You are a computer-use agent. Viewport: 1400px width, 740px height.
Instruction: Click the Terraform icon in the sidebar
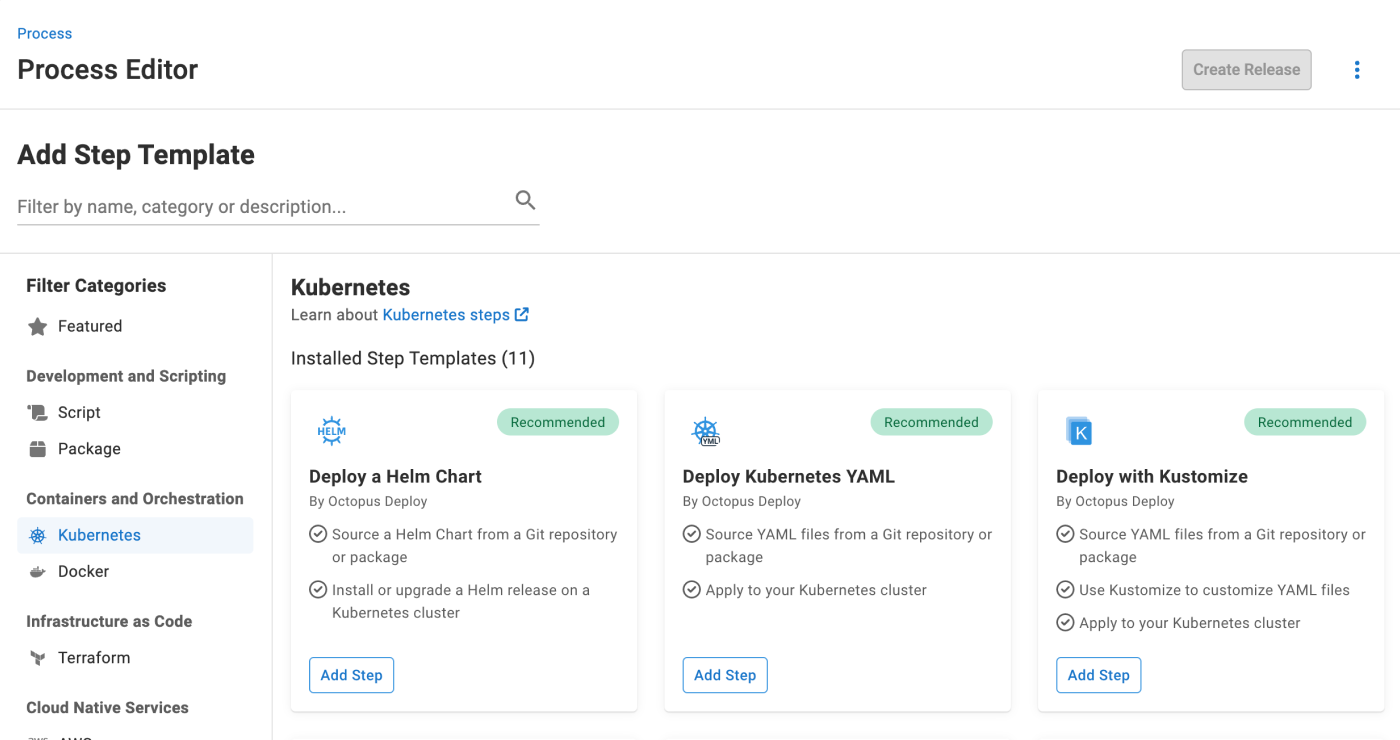coord(38,657)
